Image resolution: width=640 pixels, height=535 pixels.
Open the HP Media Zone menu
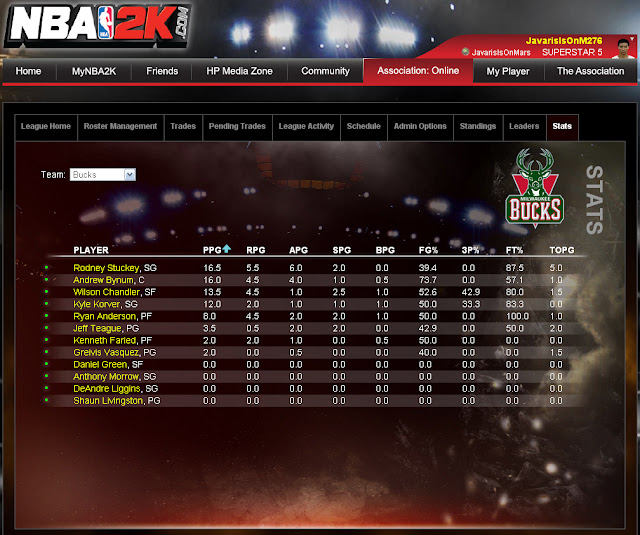[240, 71]
